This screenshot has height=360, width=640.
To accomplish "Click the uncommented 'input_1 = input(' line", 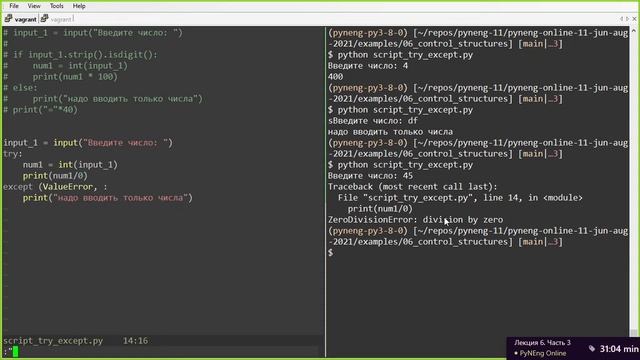I will [x=88, y=142].
